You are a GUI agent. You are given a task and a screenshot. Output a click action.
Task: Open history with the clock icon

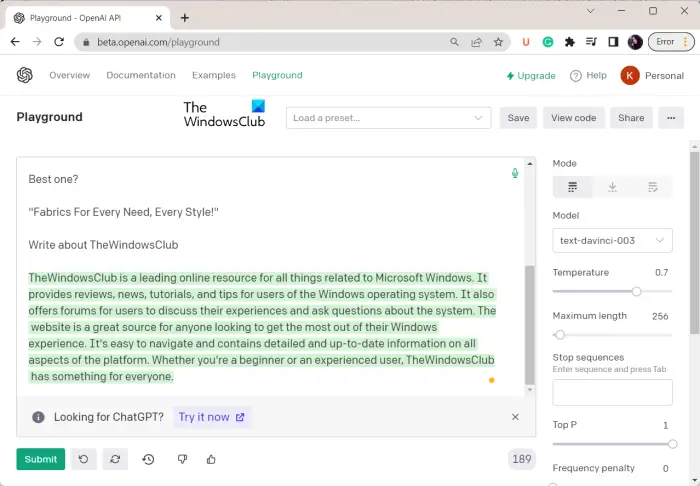point(149,459)
